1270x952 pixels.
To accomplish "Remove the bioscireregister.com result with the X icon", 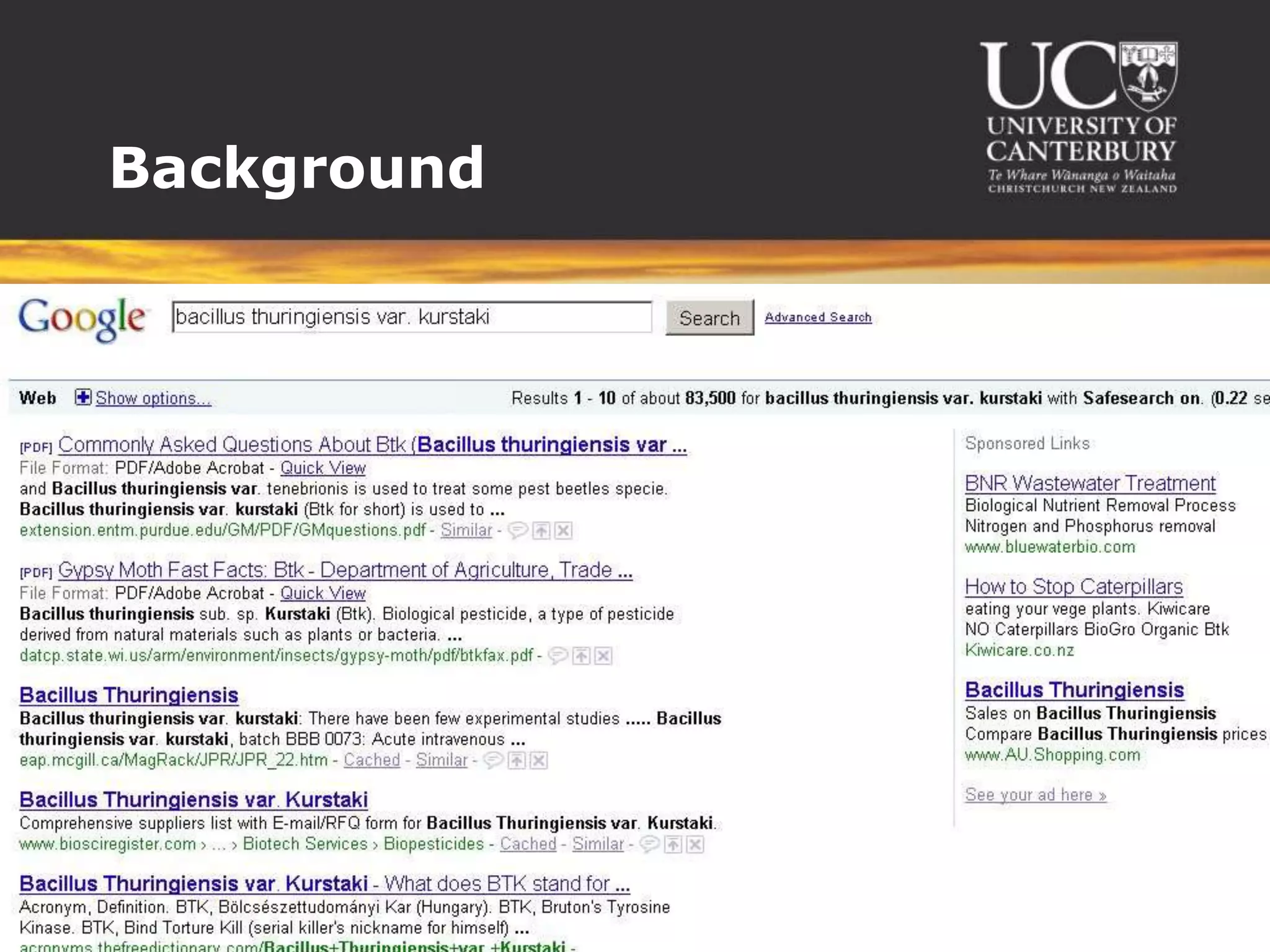I will tap(695, 844).
